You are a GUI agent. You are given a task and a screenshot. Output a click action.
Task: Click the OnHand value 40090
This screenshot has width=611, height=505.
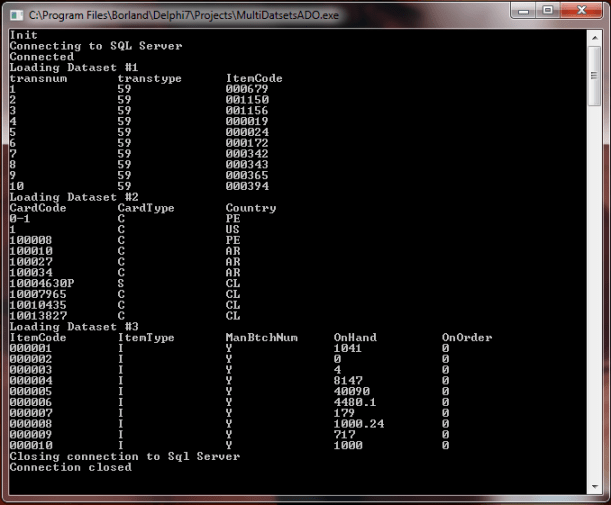[x=351, y=392]
